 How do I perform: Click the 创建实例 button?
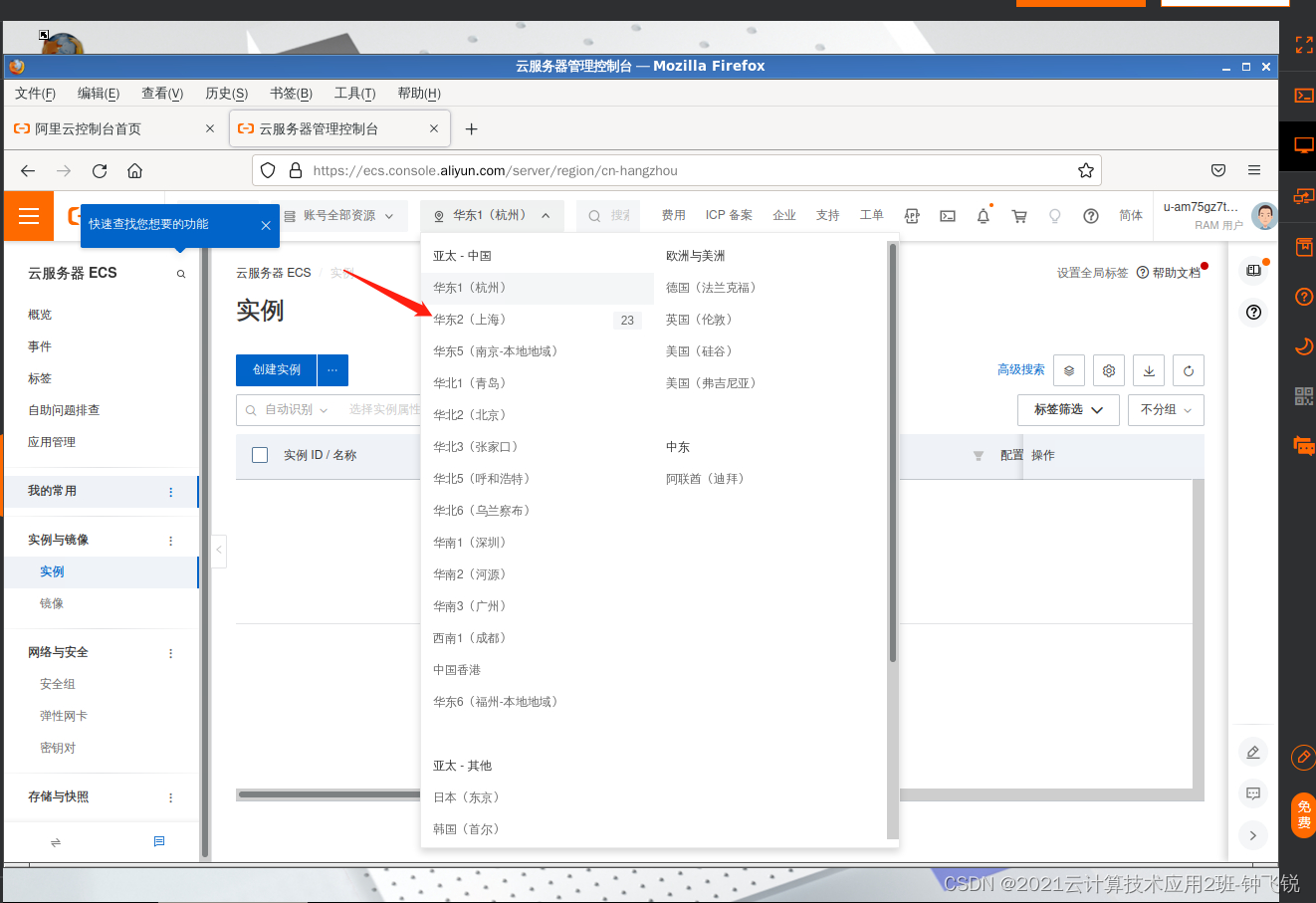click(276, 369)
